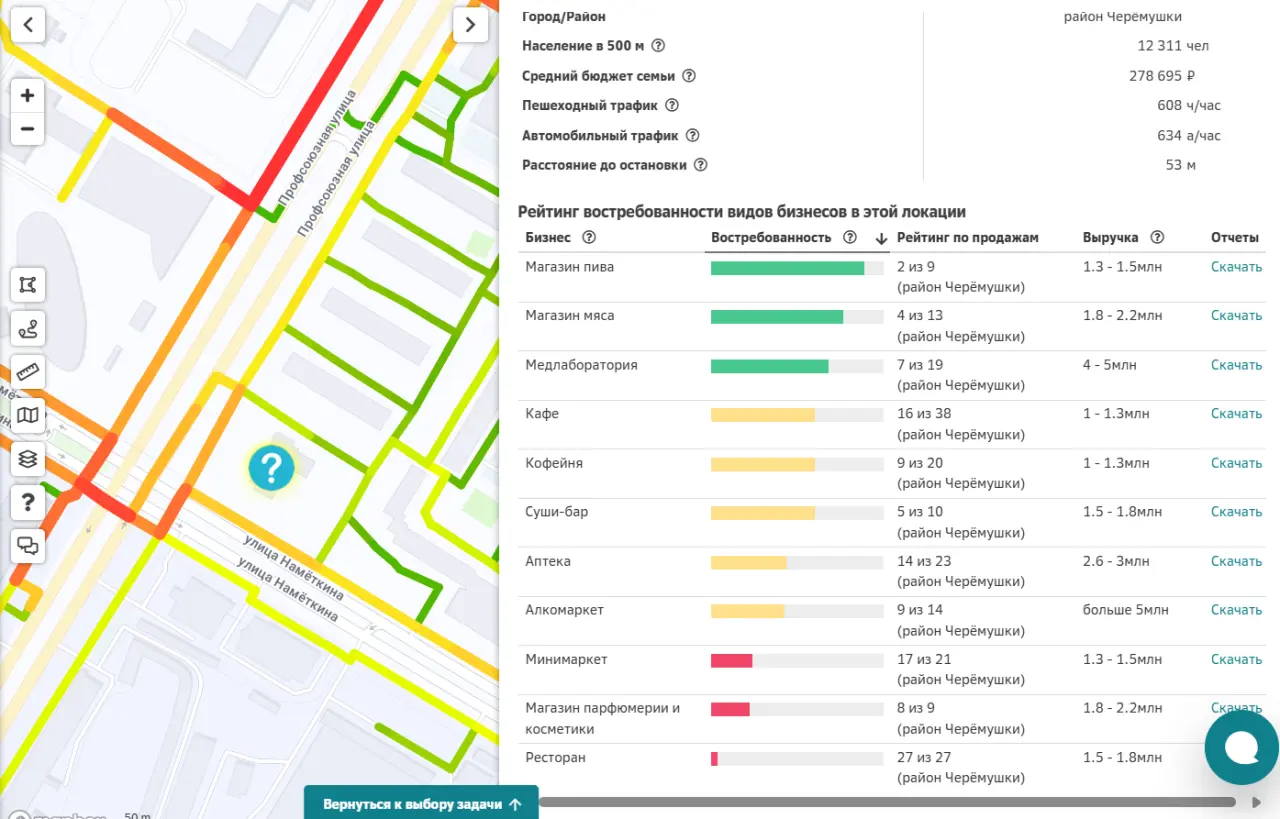Download the Алкомаркет report
Screen dimensions: 1280x819
pos(1236,609)
